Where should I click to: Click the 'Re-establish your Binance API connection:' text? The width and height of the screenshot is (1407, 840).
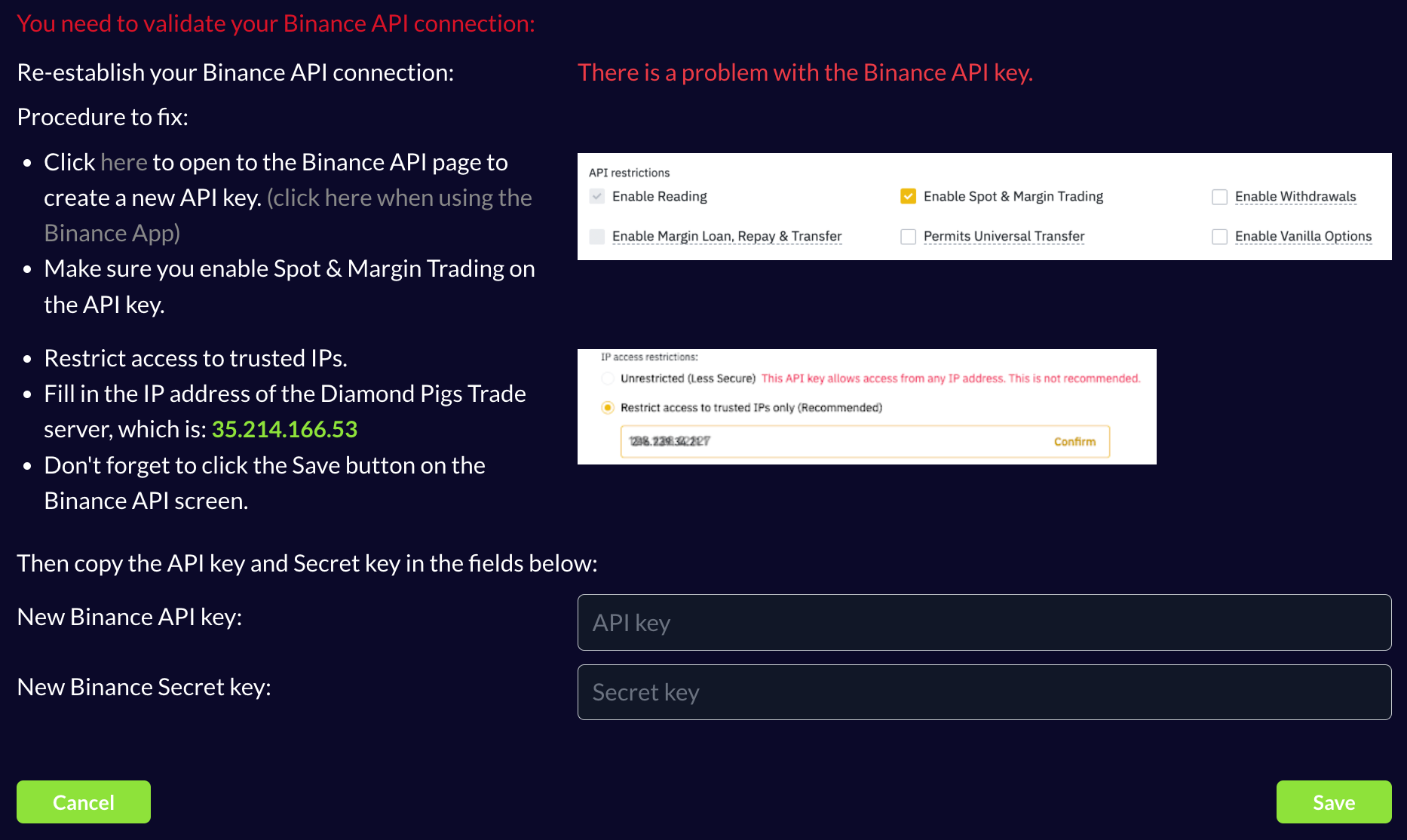tap(235, 72)
